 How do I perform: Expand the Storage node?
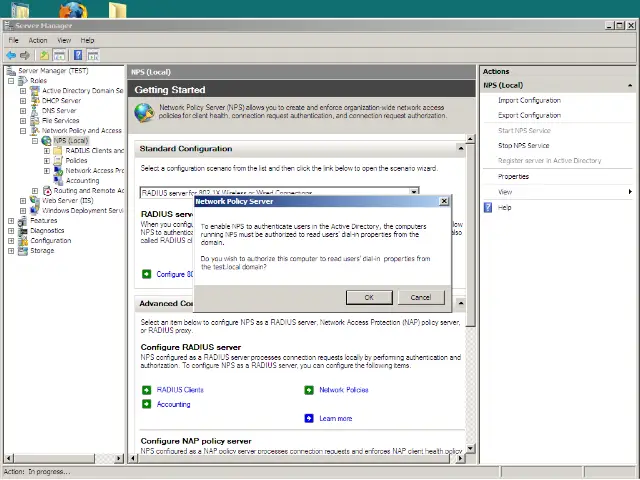coord(11,251)
